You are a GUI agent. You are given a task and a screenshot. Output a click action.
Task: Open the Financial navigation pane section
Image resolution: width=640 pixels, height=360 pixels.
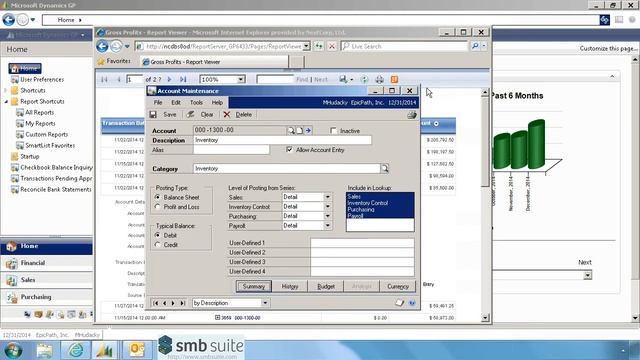tap(47, 263)
